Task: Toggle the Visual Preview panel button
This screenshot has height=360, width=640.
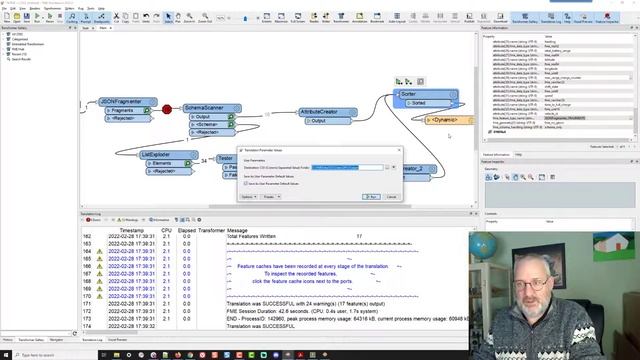Action: point(583,17)
